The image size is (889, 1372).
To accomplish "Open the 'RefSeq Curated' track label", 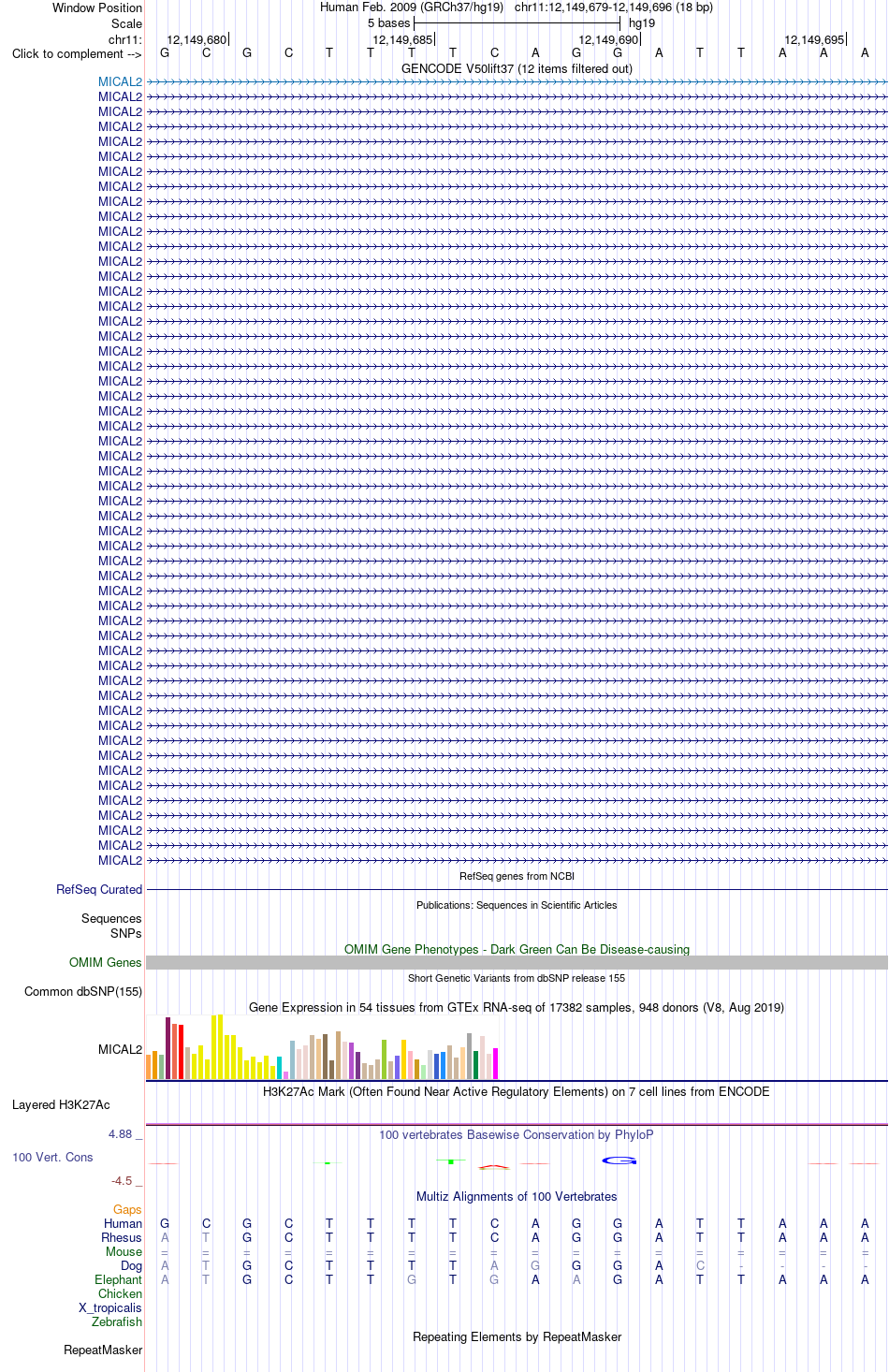I will pos(99,890).
